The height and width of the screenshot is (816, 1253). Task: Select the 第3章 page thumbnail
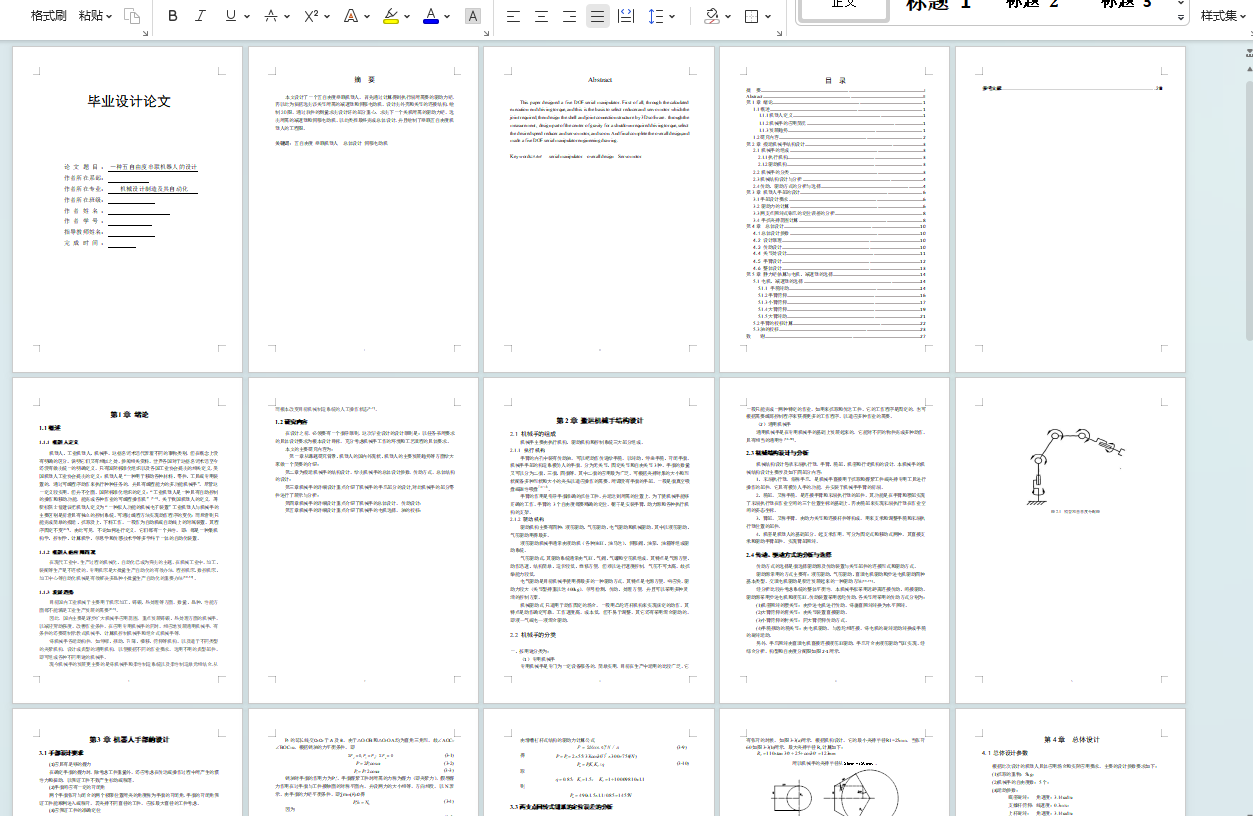127,762
